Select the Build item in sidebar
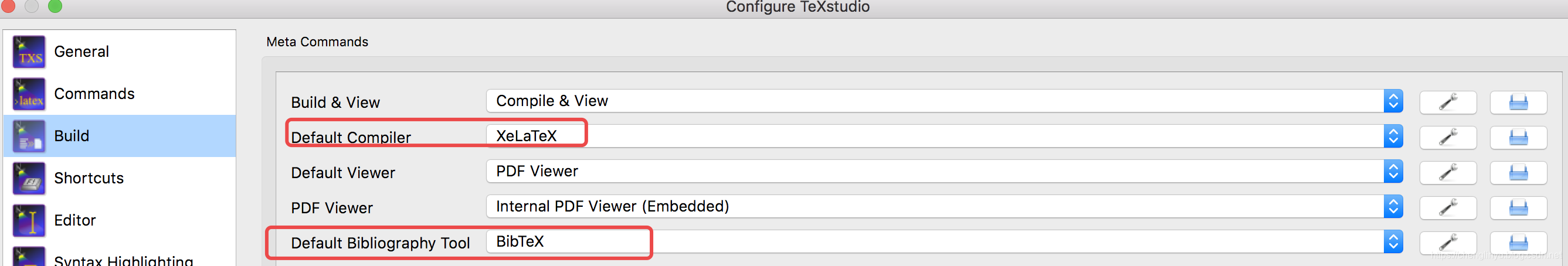Screen dimensions: 1568x266 click(x=120, y=136)
